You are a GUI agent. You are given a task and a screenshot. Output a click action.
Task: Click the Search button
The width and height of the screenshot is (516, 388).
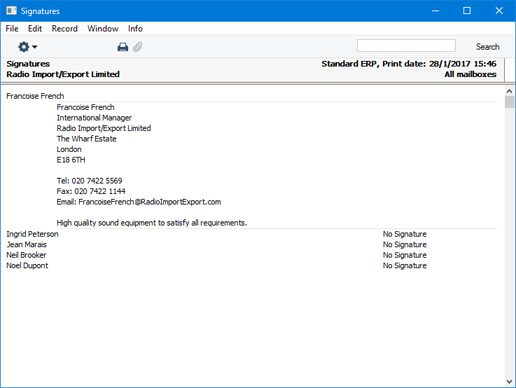(487, 47)
